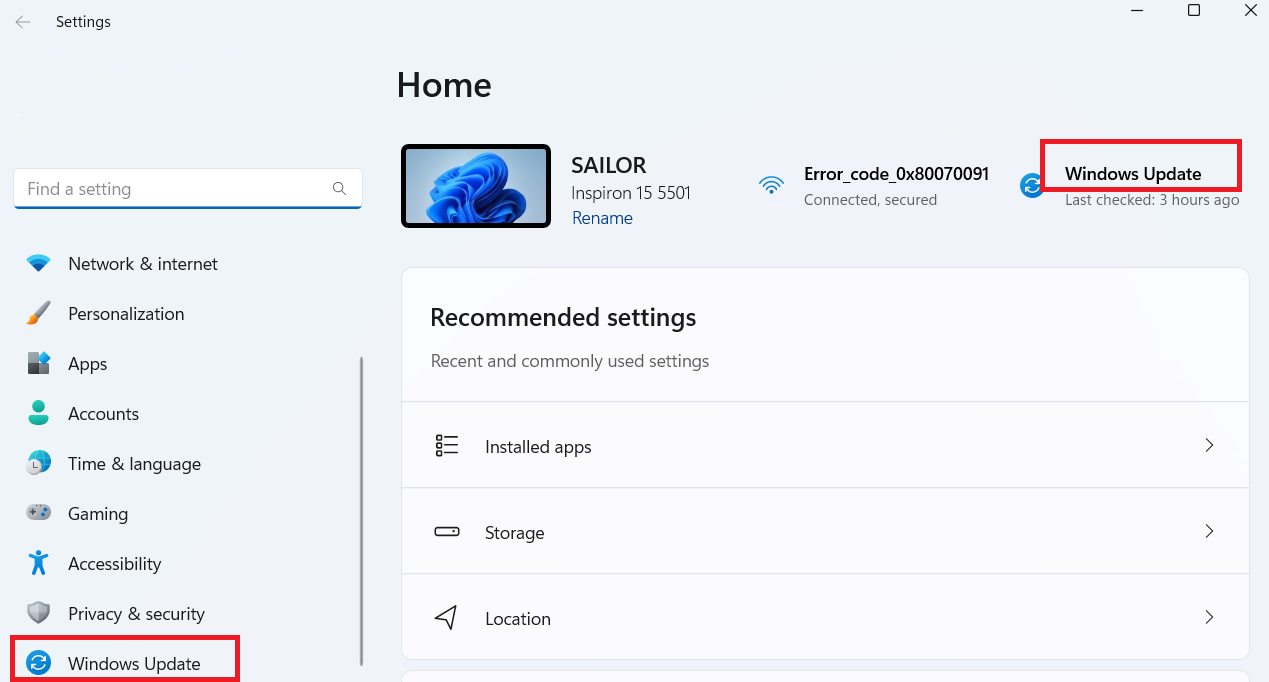The height and width of the screenshot is (682, 1269).
Task: Open the Installed apps row
Action: [x=825, y=446]
